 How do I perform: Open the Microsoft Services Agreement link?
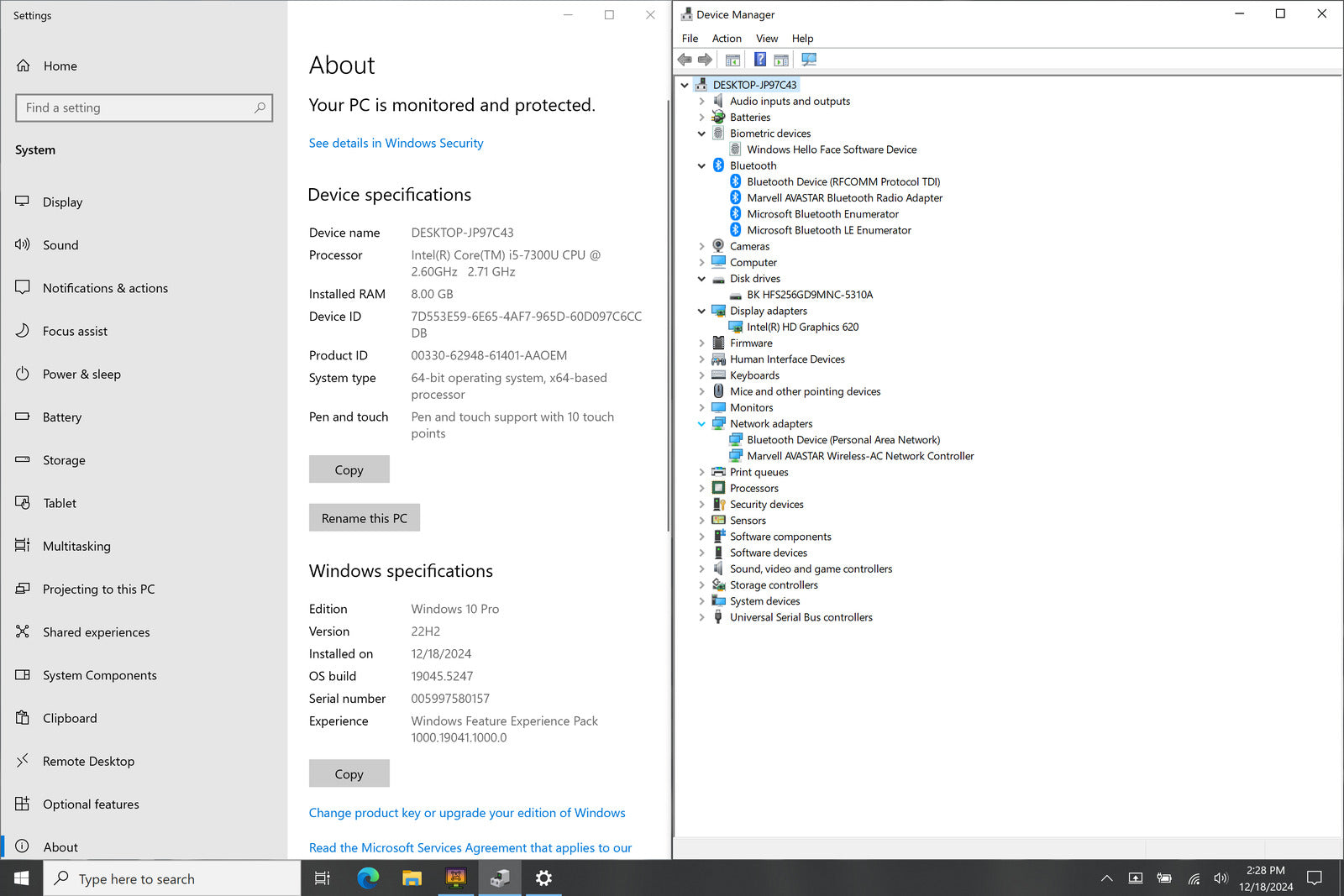(470, 848)
